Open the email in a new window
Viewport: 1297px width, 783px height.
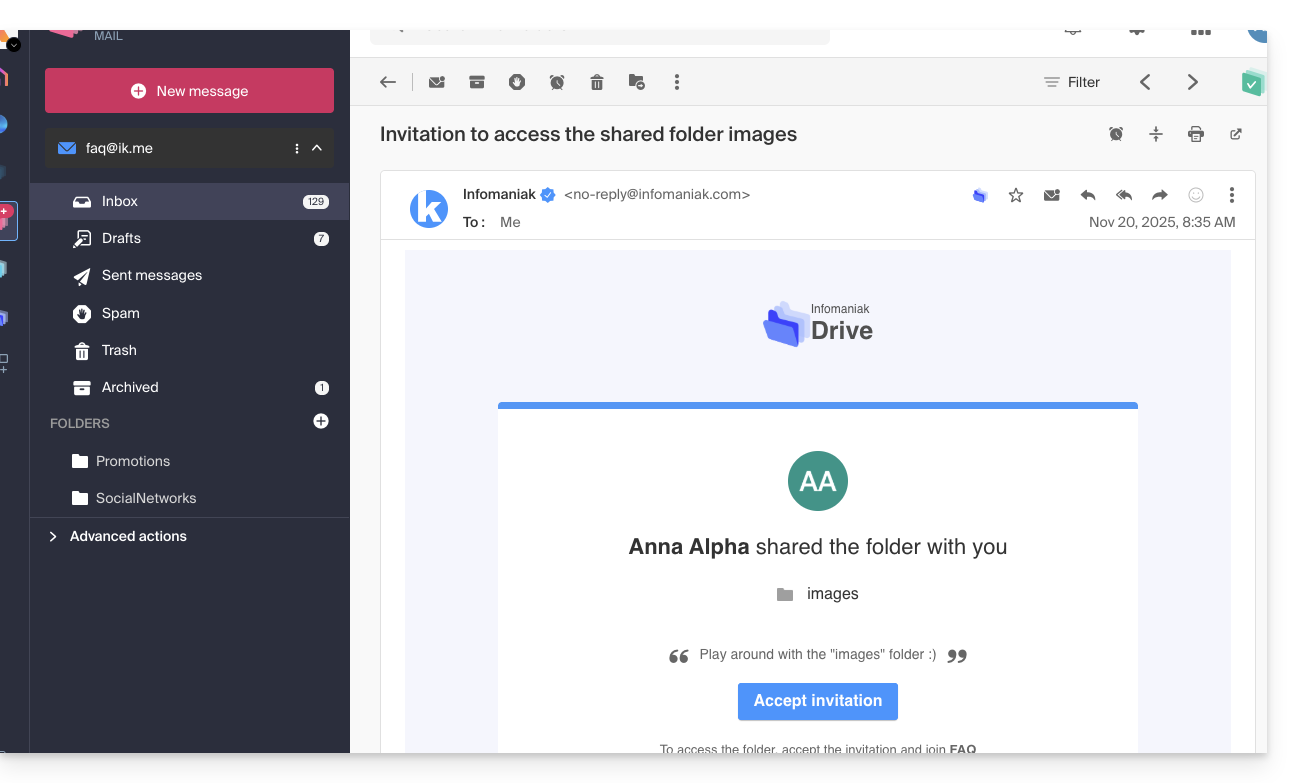coord(1236,134)
